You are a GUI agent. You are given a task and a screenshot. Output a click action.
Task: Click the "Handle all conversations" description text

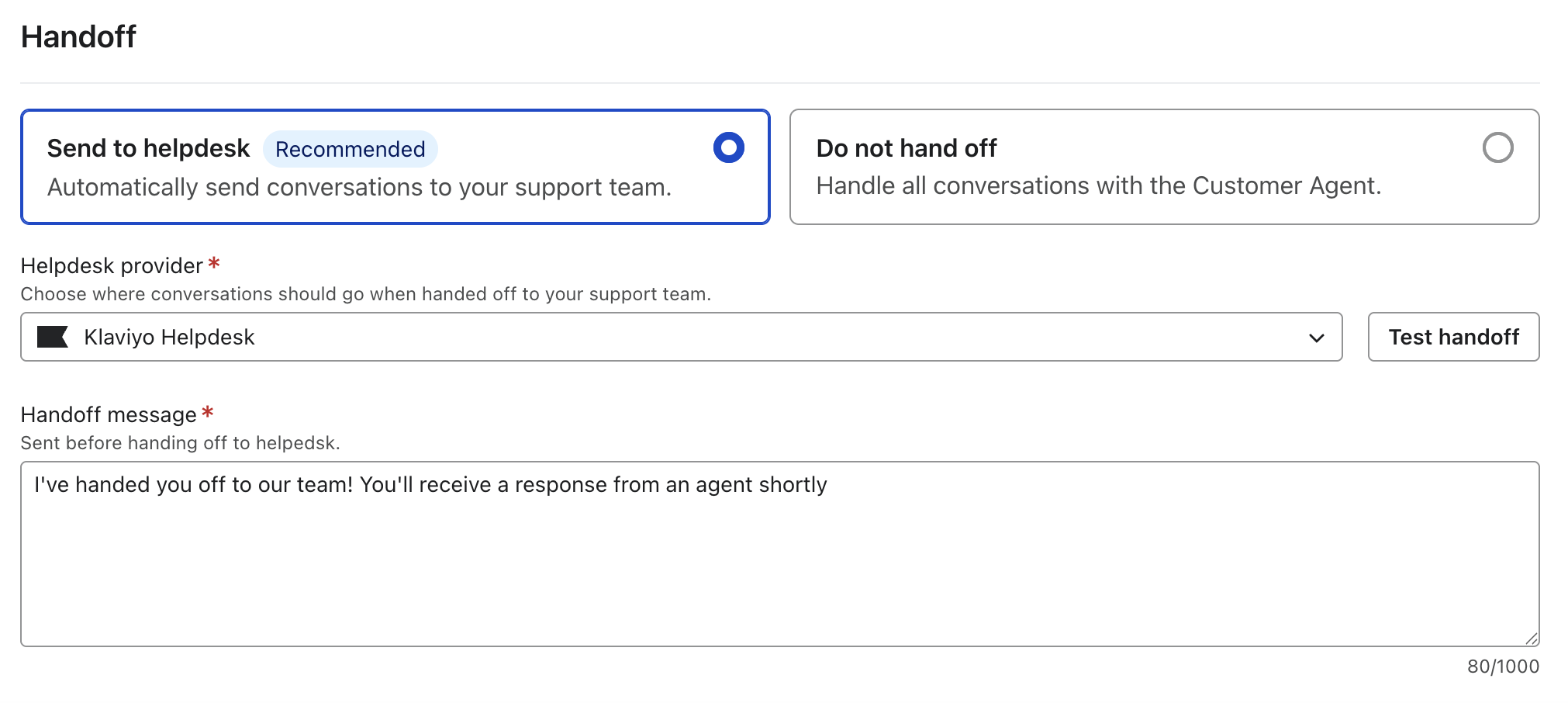click(x=1098, y=185)
